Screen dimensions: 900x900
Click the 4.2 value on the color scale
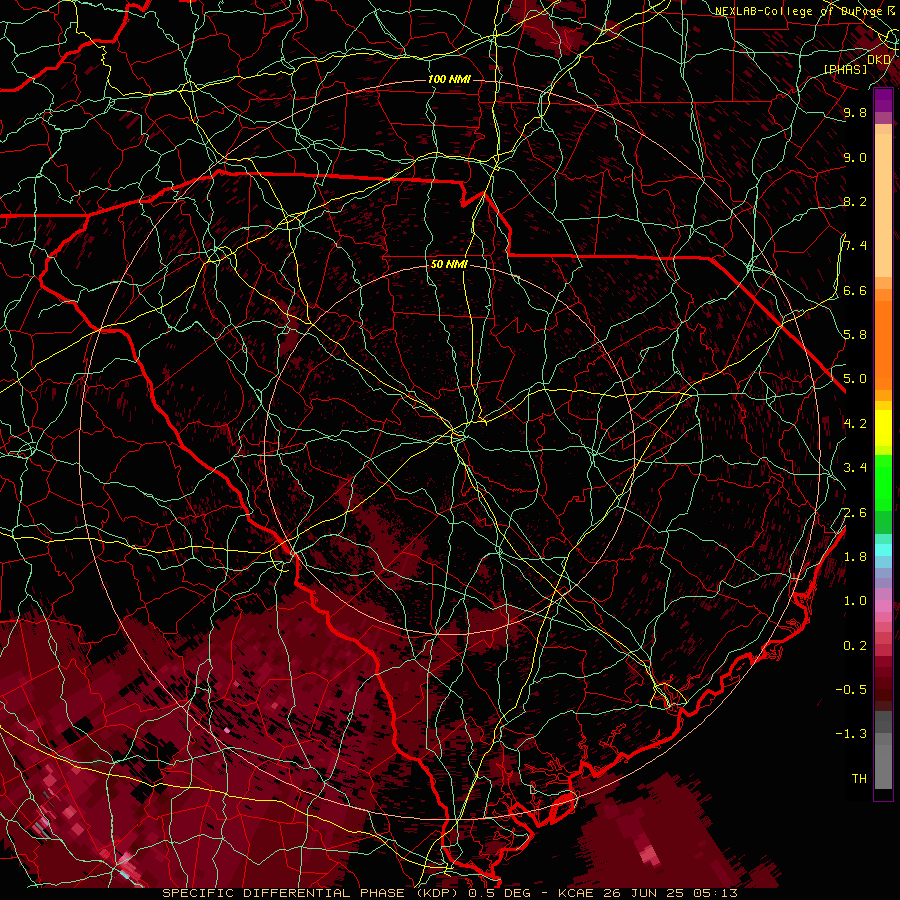click(855, 423)
